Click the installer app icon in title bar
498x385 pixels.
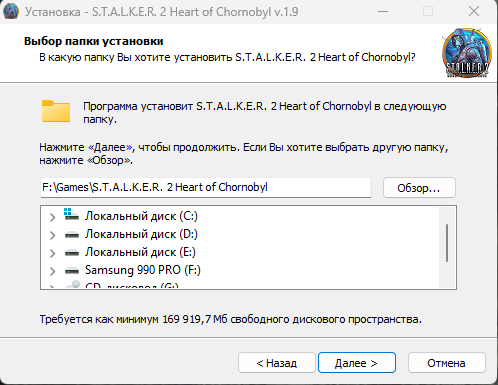[x=11, y=12]
